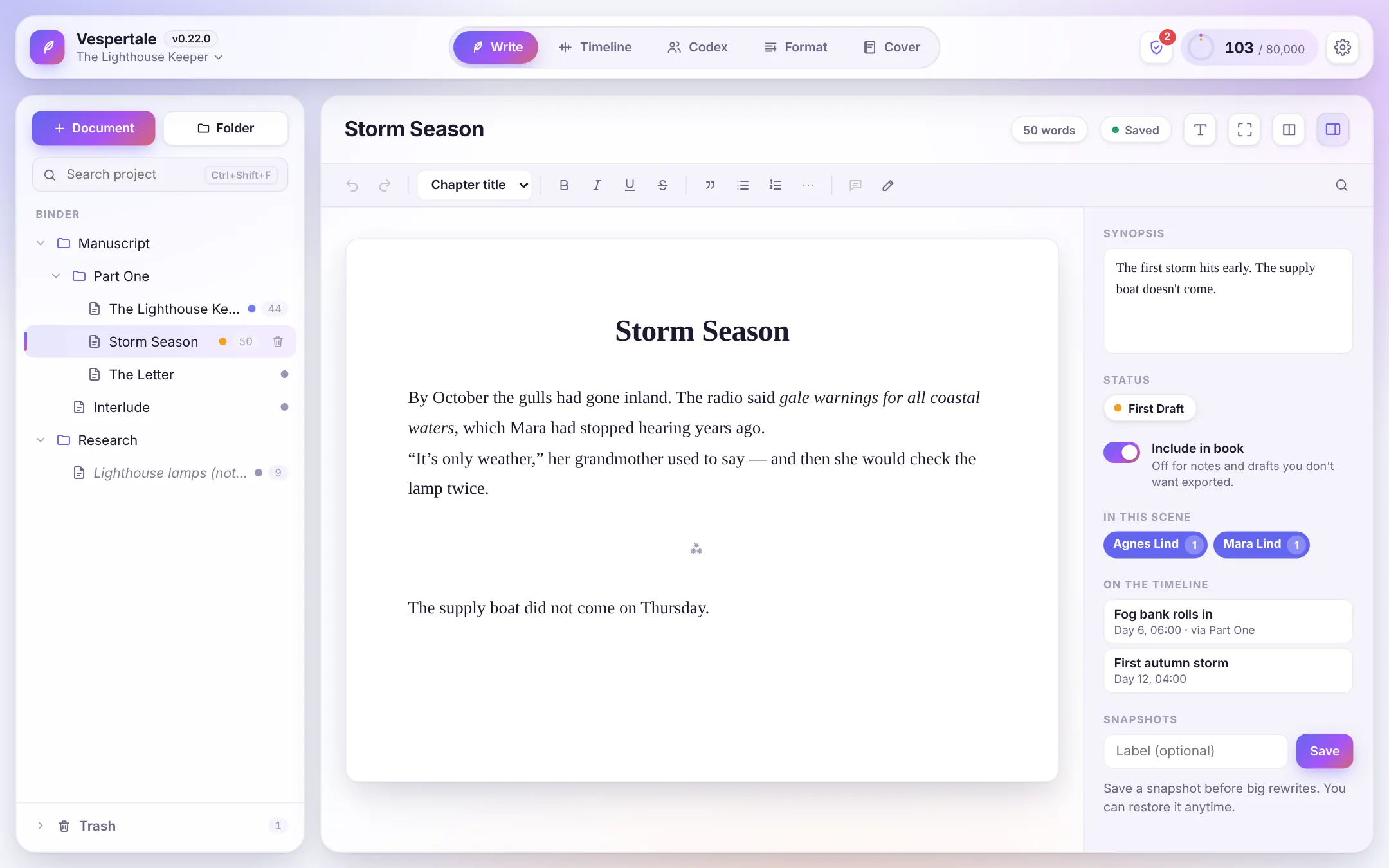The height and width of the screenshot is (868, 1389).
Task: Click the 103 / 80,000 word progress
Action: click(x=1249, y=48)
